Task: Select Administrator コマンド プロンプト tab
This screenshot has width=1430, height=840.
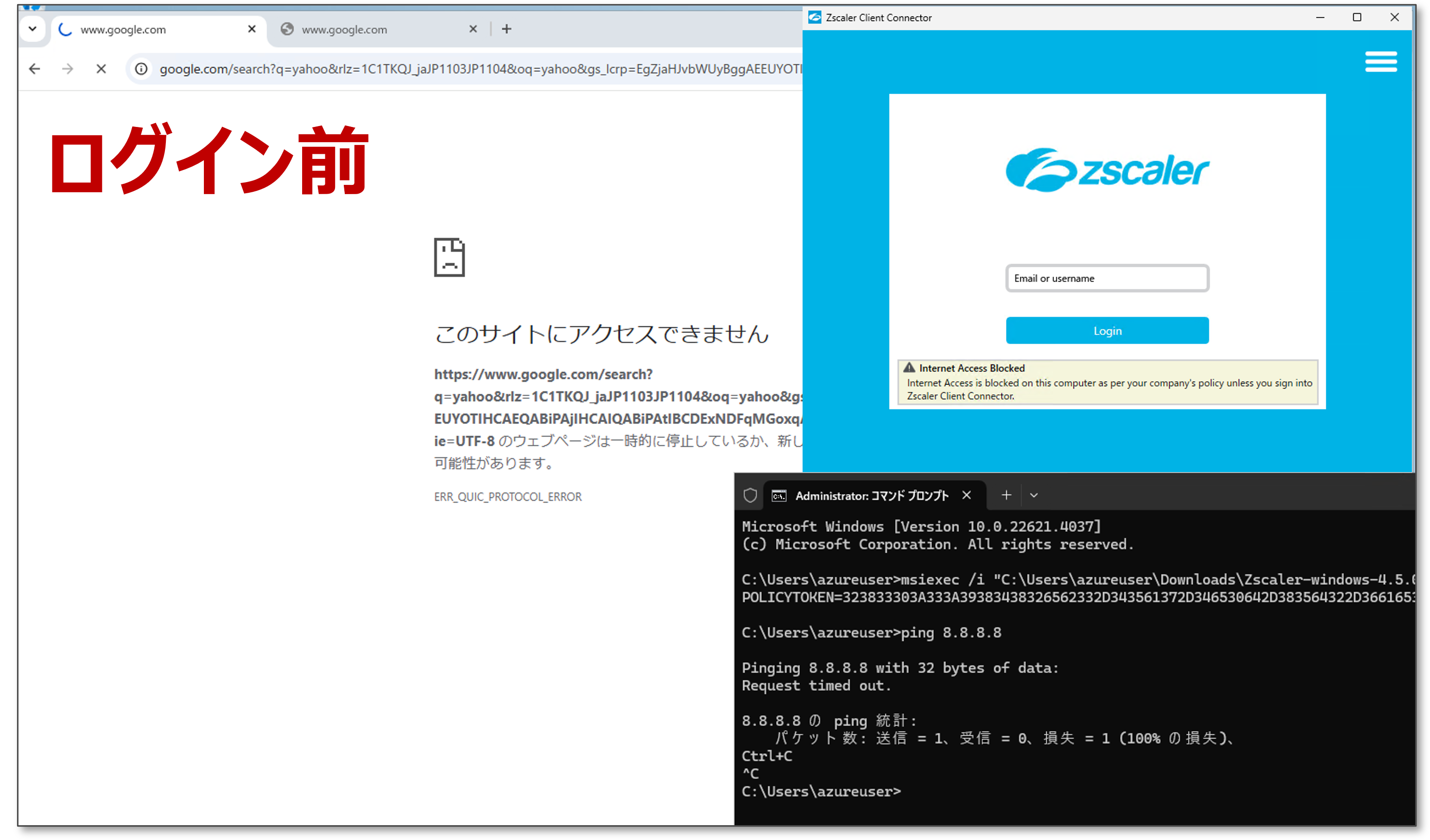Action: tap(874, 495)
